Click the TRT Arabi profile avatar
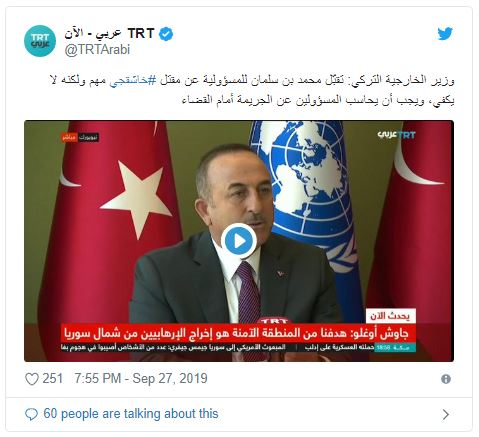This screenshot has height=437, width=479. [x=40, y=41]
